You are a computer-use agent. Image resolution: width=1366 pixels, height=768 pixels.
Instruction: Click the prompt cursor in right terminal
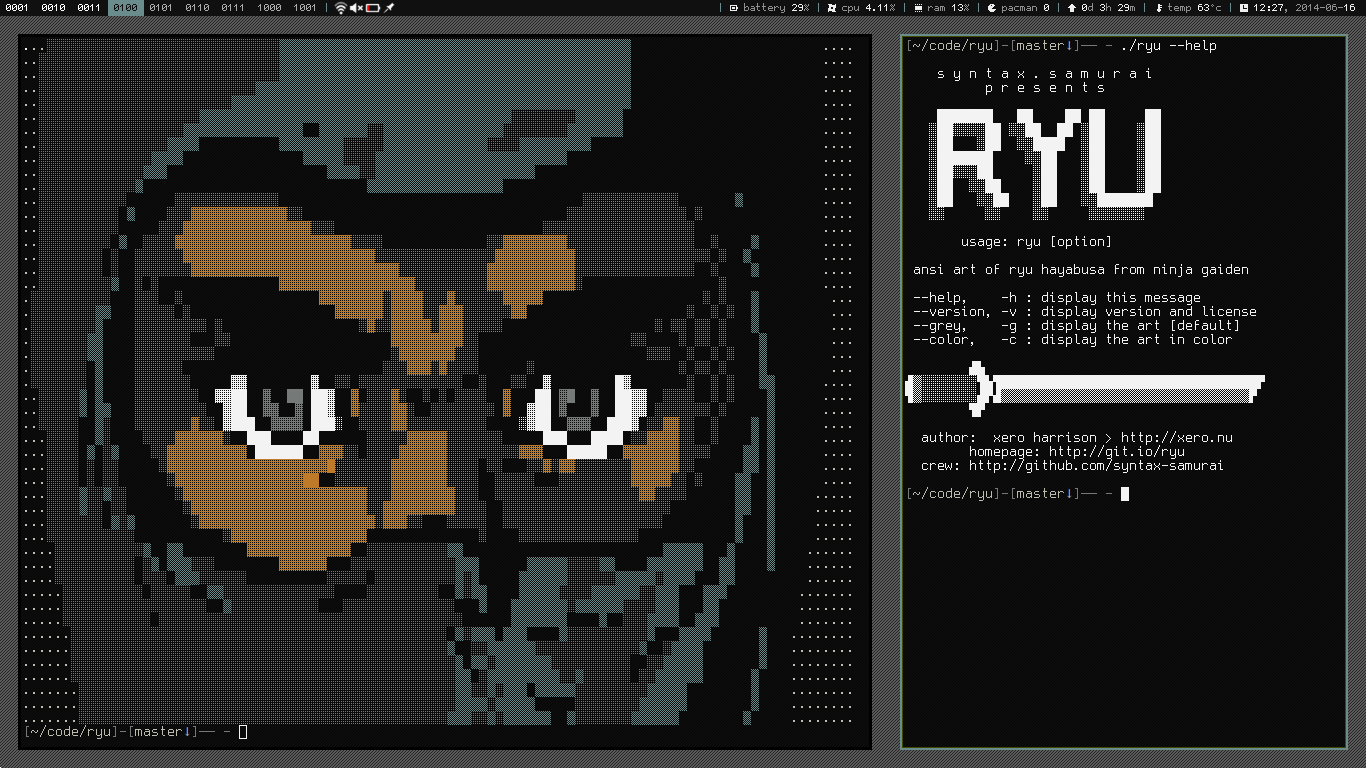click(x=1125, y=493)
